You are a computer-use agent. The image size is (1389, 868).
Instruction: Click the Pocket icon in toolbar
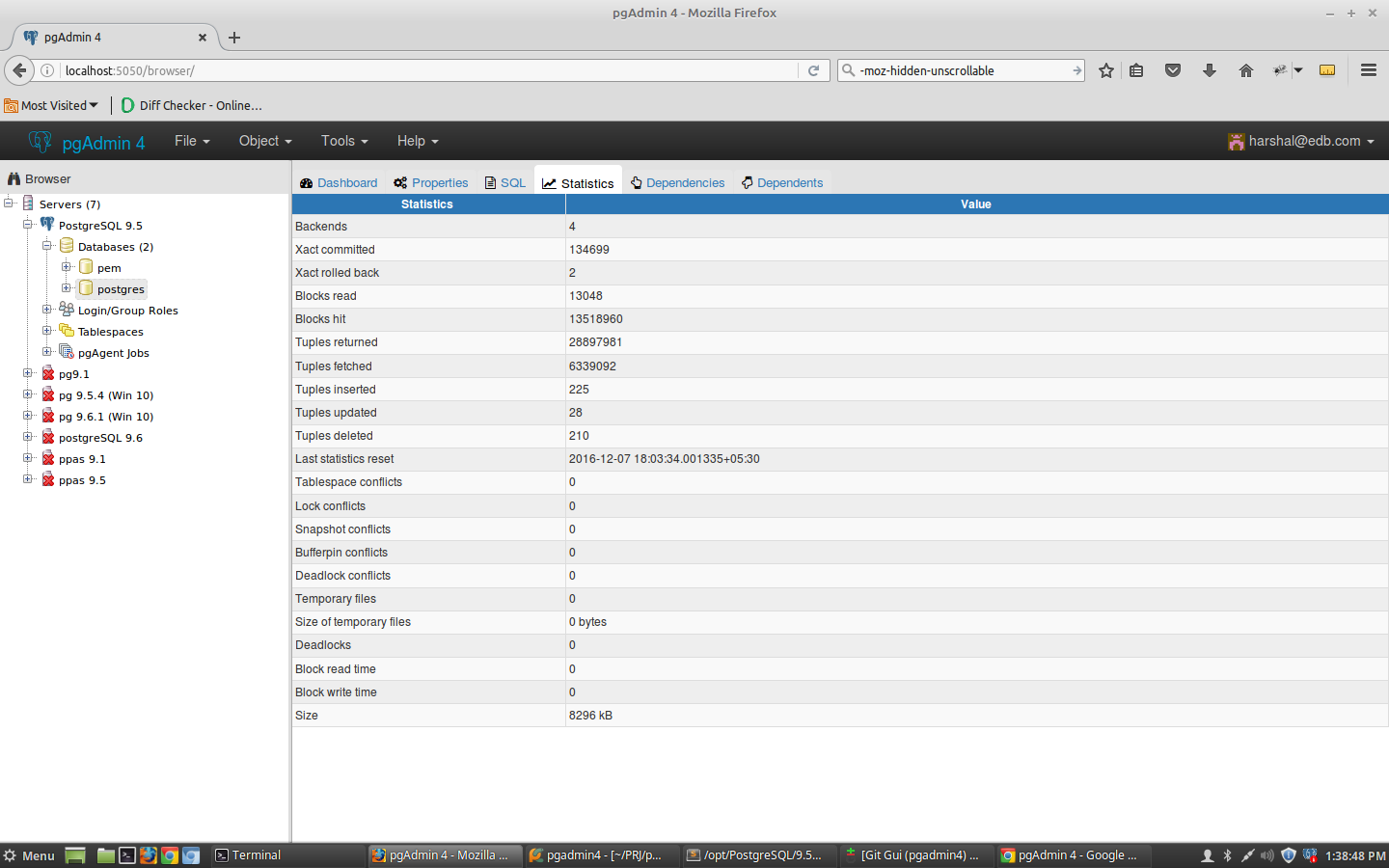(1173, 70)
